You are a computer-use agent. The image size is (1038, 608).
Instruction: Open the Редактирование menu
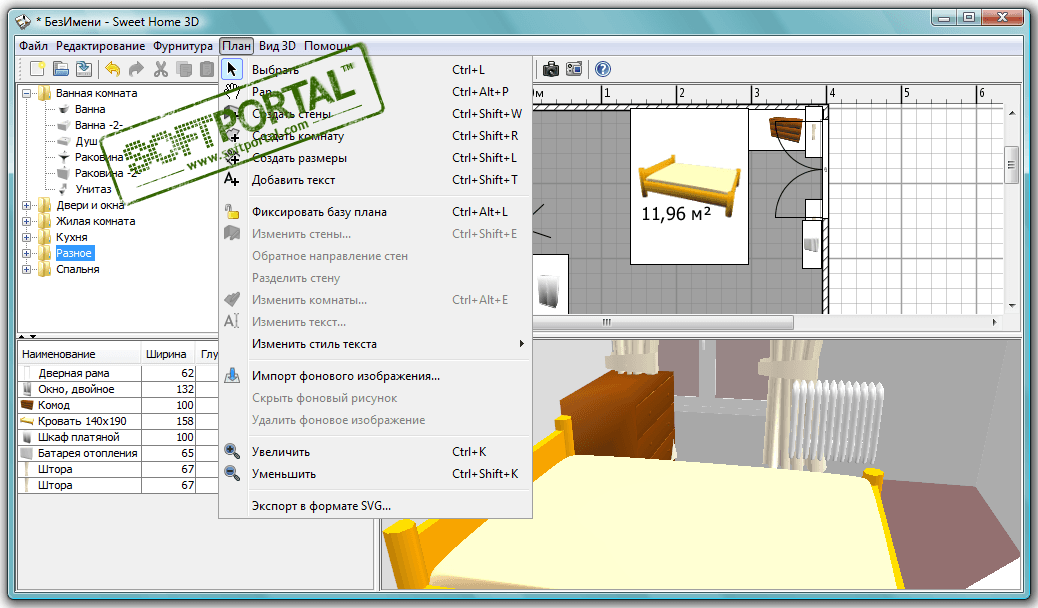point(101,46)
